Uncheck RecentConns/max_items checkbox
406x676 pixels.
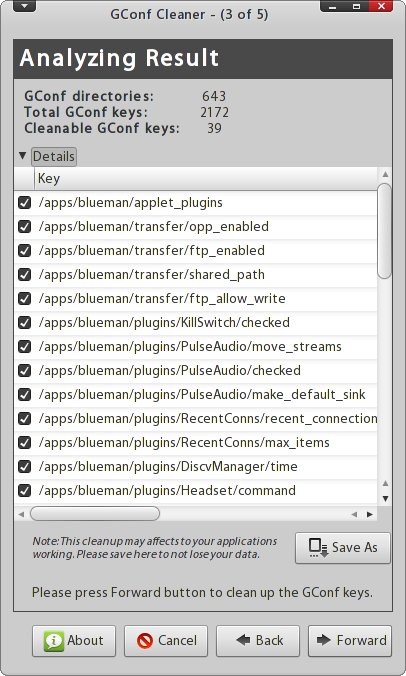pyautogui.click(x=25, y=442)
